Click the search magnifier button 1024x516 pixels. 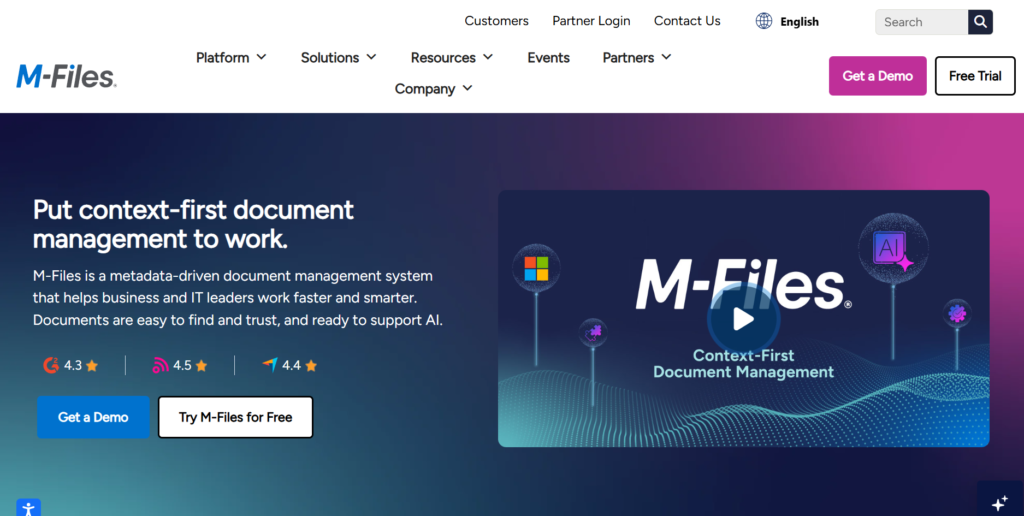click(x=980, y=22)
